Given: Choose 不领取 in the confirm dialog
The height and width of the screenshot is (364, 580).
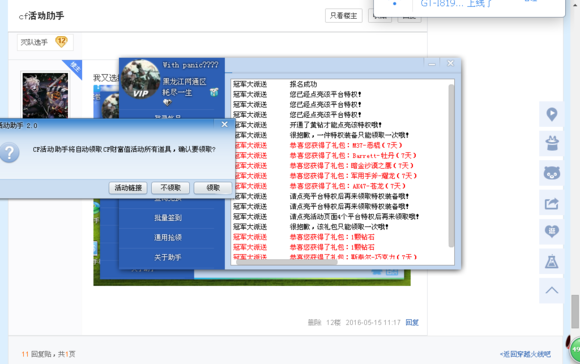Looking at the screenshot, I should [x=171, y=188].
